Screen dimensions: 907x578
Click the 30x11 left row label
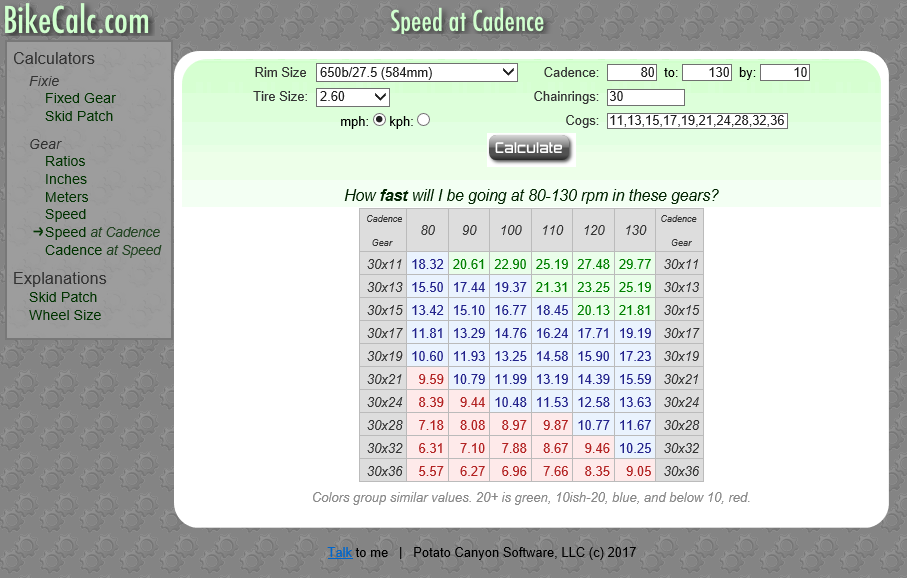[384, 264]
